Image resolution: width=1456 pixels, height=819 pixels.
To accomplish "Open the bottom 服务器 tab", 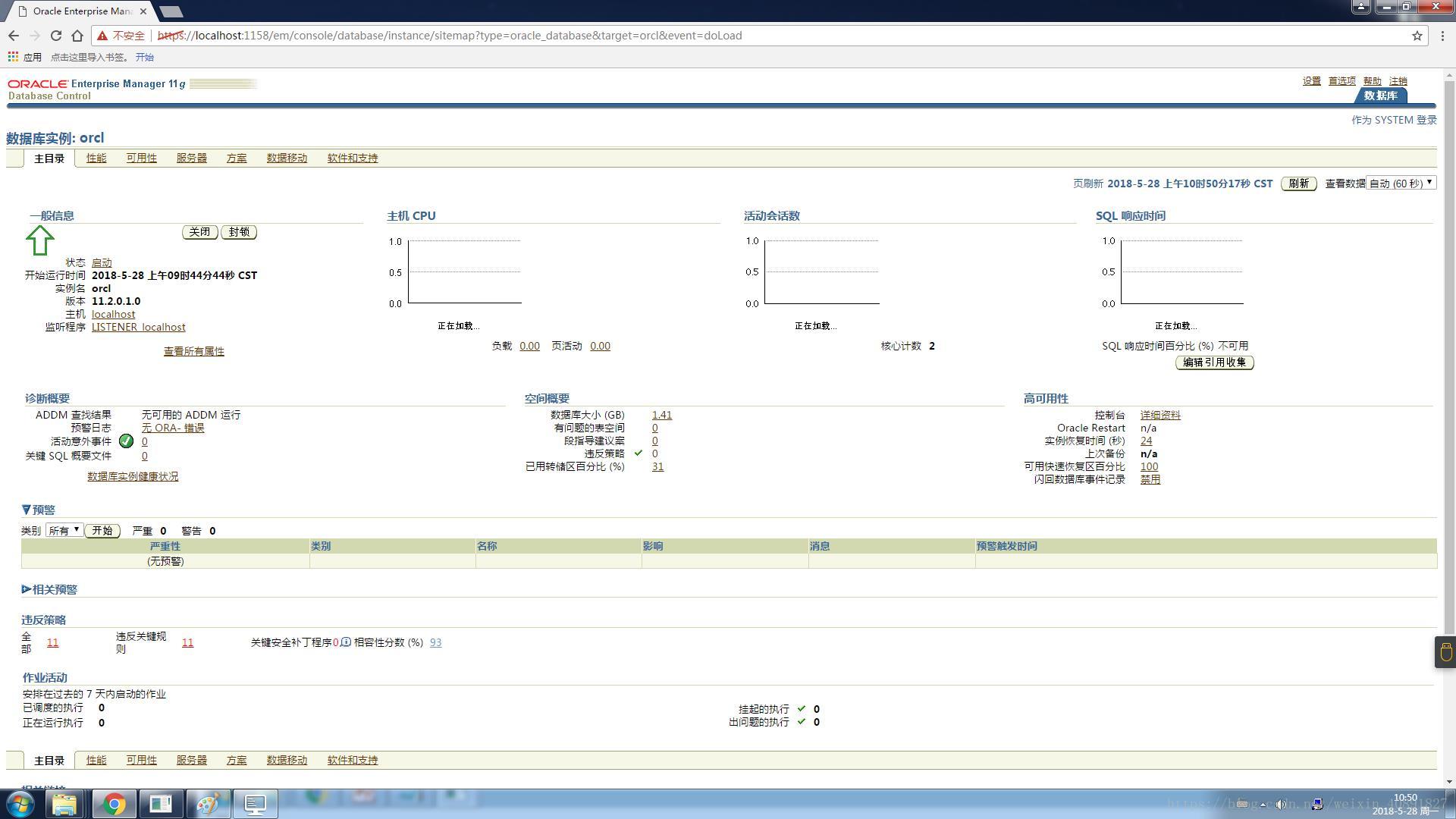I will click(192, 760).
